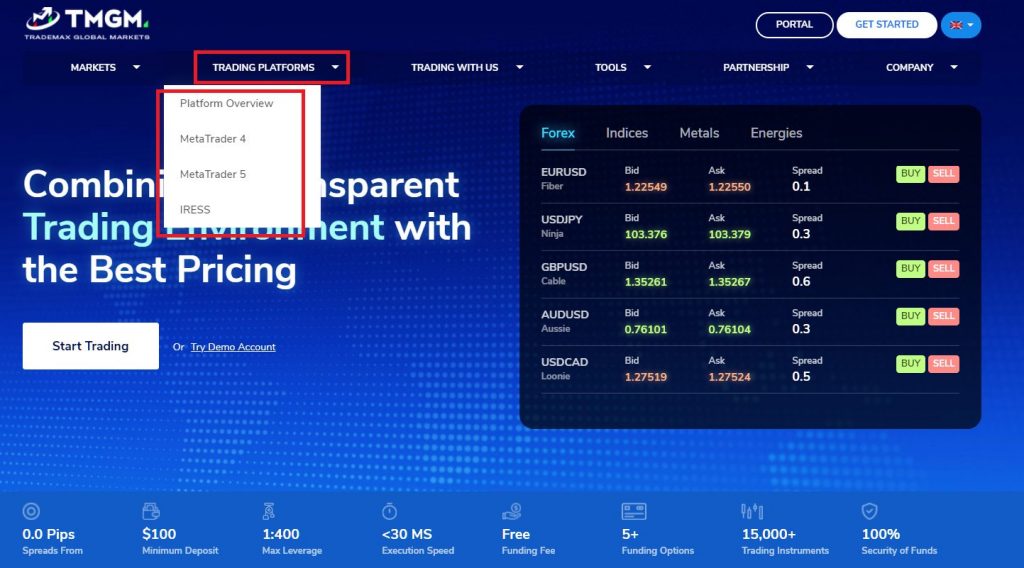Click the USDJPY ask price 103.379
Image resolution: width=1024 pixels, height=568 pixels.
pyautogui.click(x=729, y=234)
